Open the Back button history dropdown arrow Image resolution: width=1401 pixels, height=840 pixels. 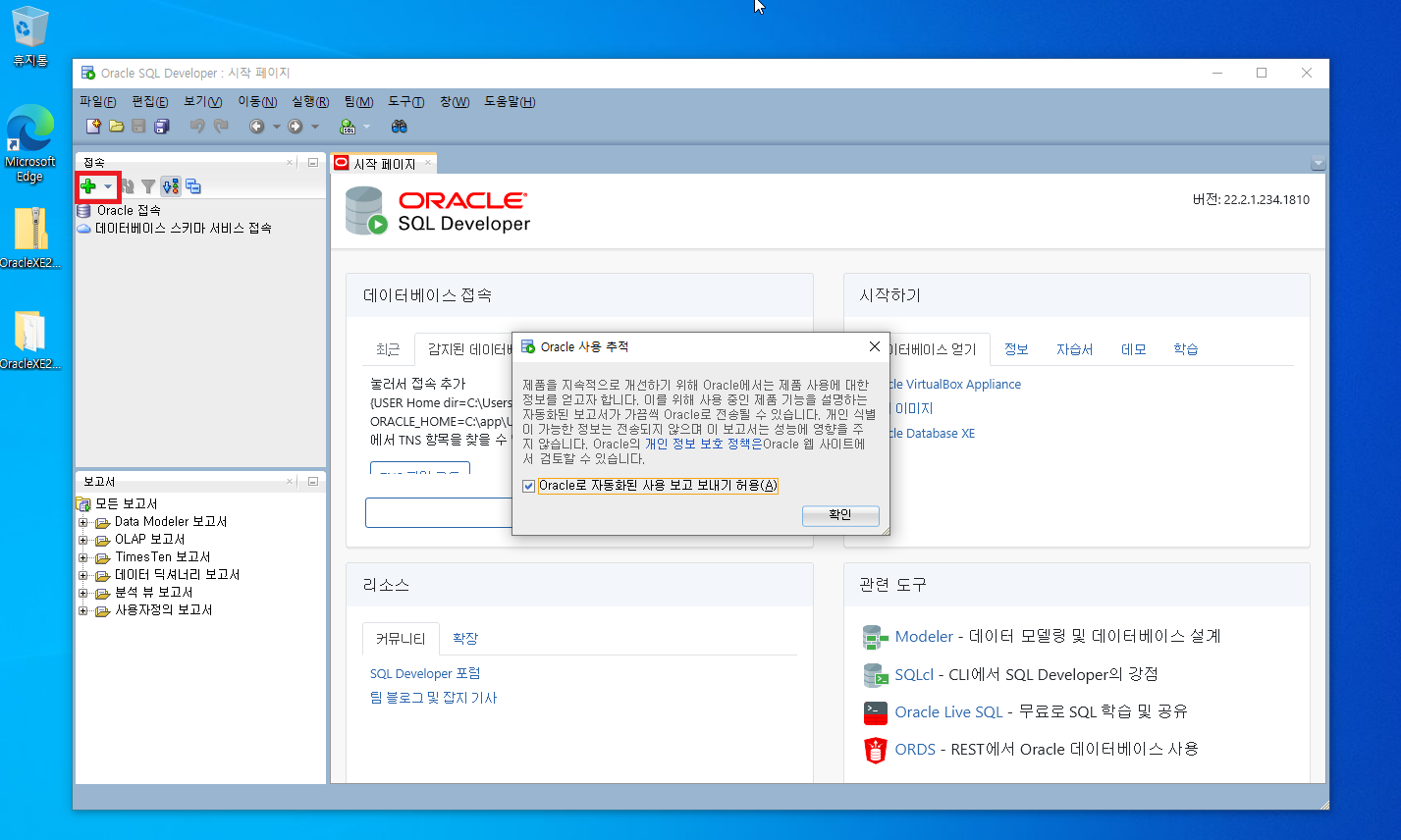click(277, 127)
